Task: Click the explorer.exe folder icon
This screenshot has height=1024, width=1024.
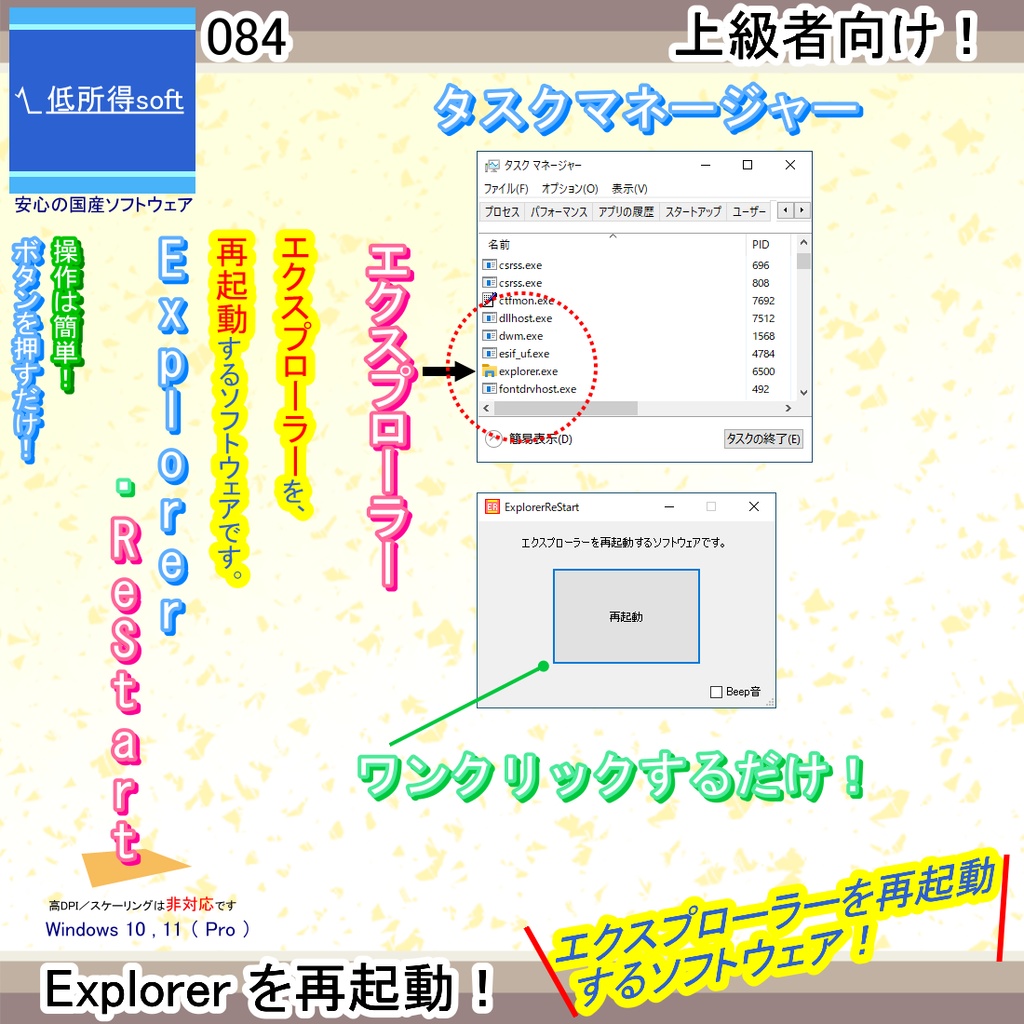Action: [x=489, y=371]
